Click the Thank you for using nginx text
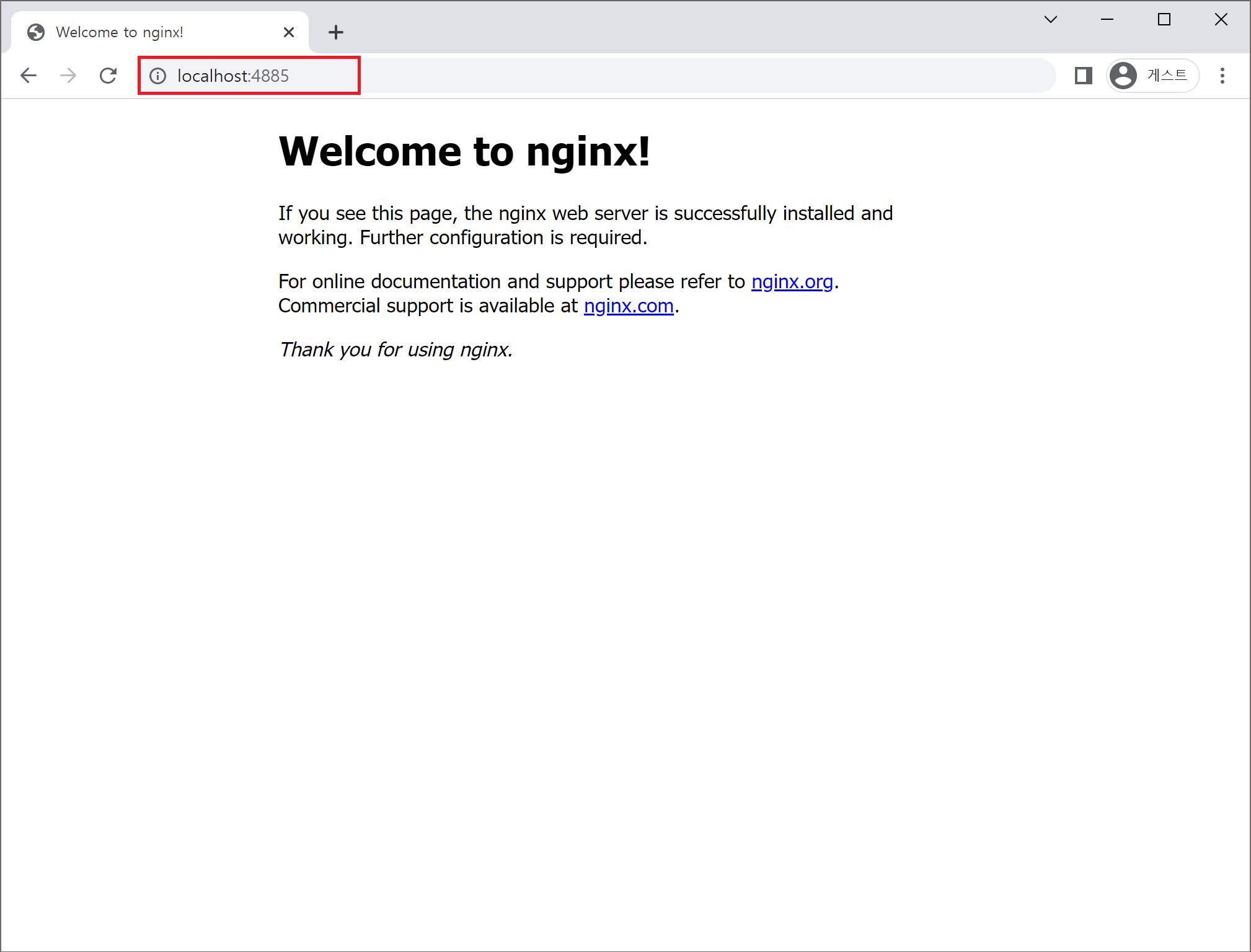The height and width of the screenshot is (952, 1251). click(x=396, y=350)
